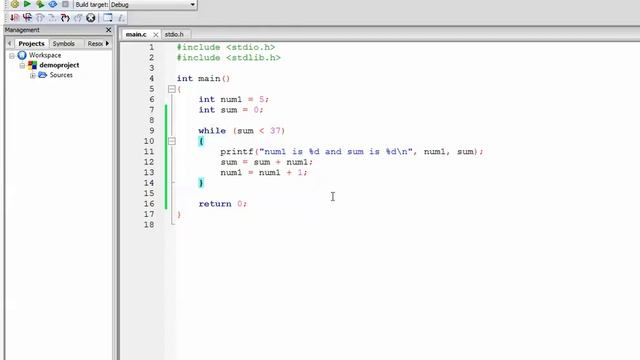The width and height of the screenshot is (640, 360).
Task: Select the Workspace tree item
Action: [45, 55]
